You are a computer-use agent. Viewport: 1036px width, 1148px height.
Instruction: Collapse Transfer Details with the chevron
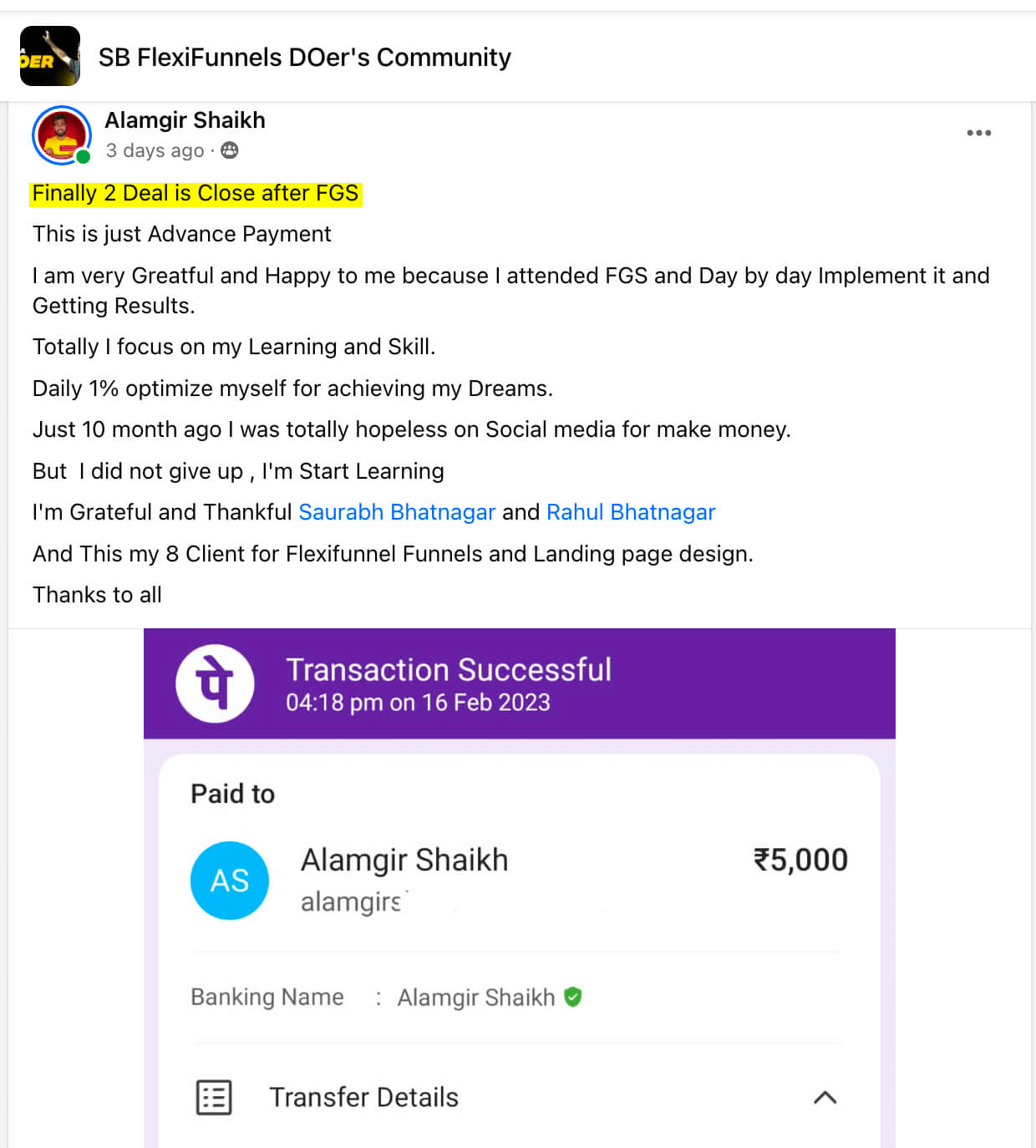click(x=825, y=1097)
